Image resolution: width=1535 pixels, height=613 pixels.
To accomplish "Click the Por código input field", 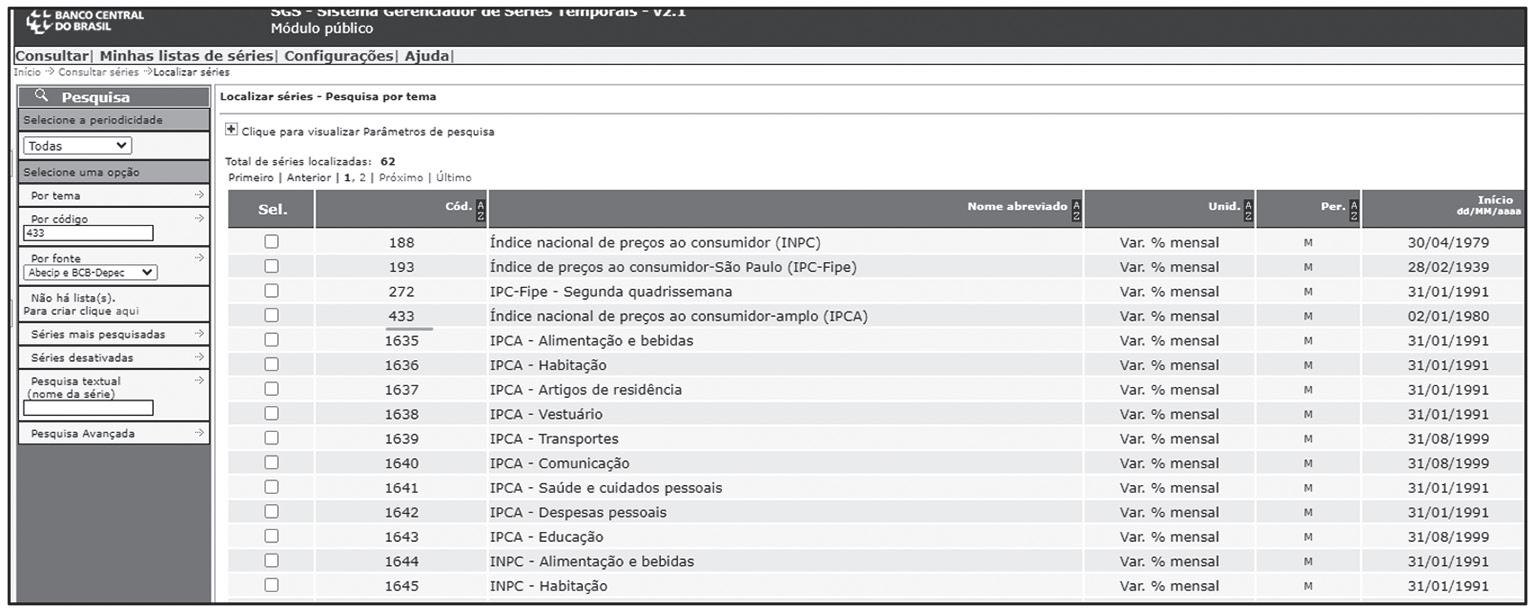I will (x=89, y=233).
